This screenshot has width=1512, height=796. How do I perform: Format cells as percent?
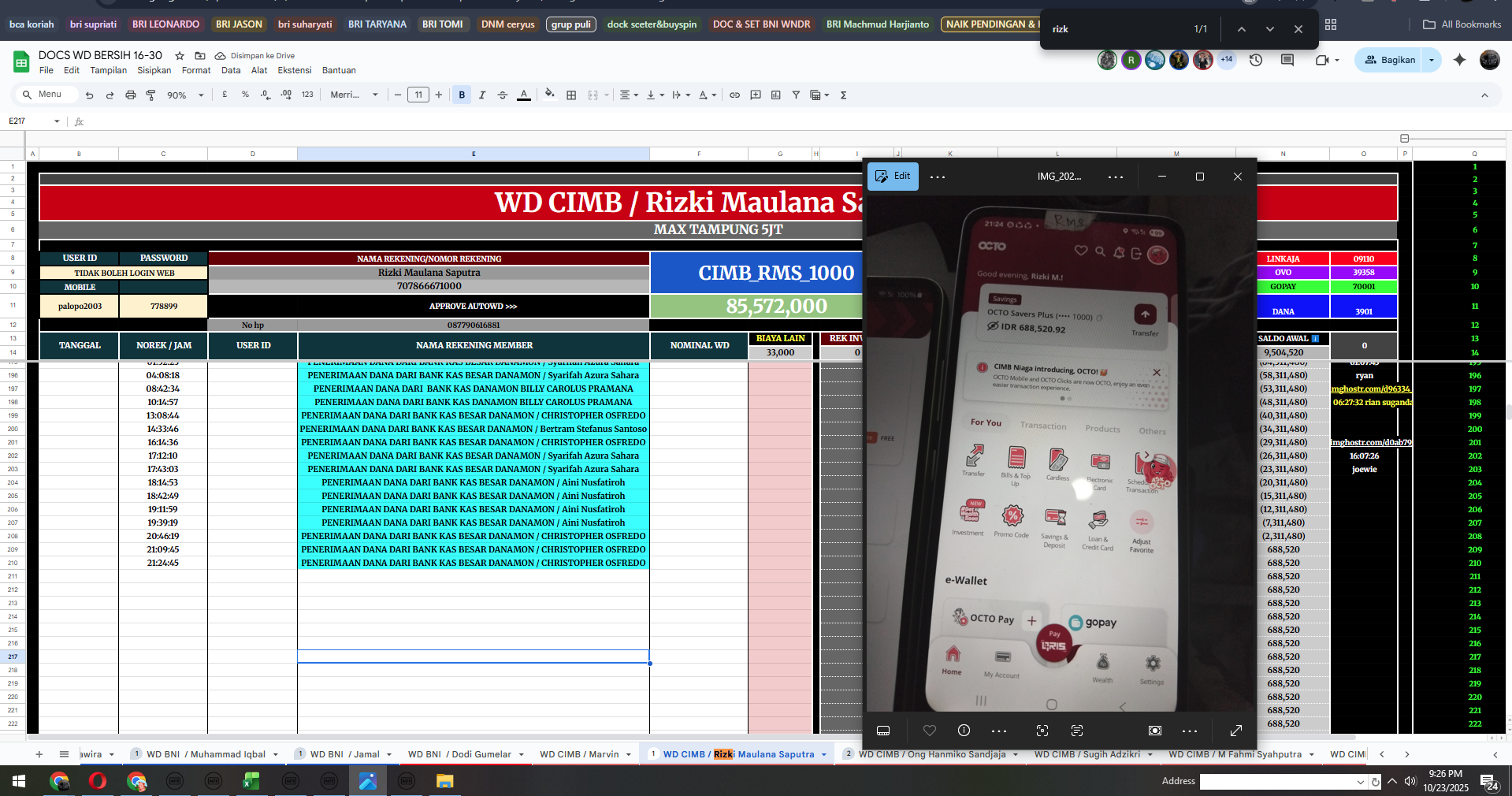245,95
